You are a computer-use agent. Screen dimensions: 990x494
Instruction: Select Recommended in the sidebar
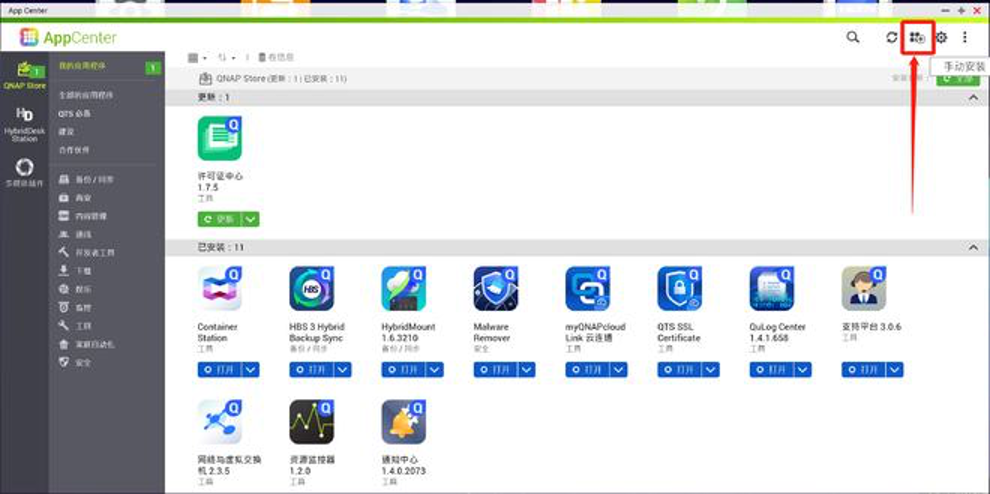[66, 132]
